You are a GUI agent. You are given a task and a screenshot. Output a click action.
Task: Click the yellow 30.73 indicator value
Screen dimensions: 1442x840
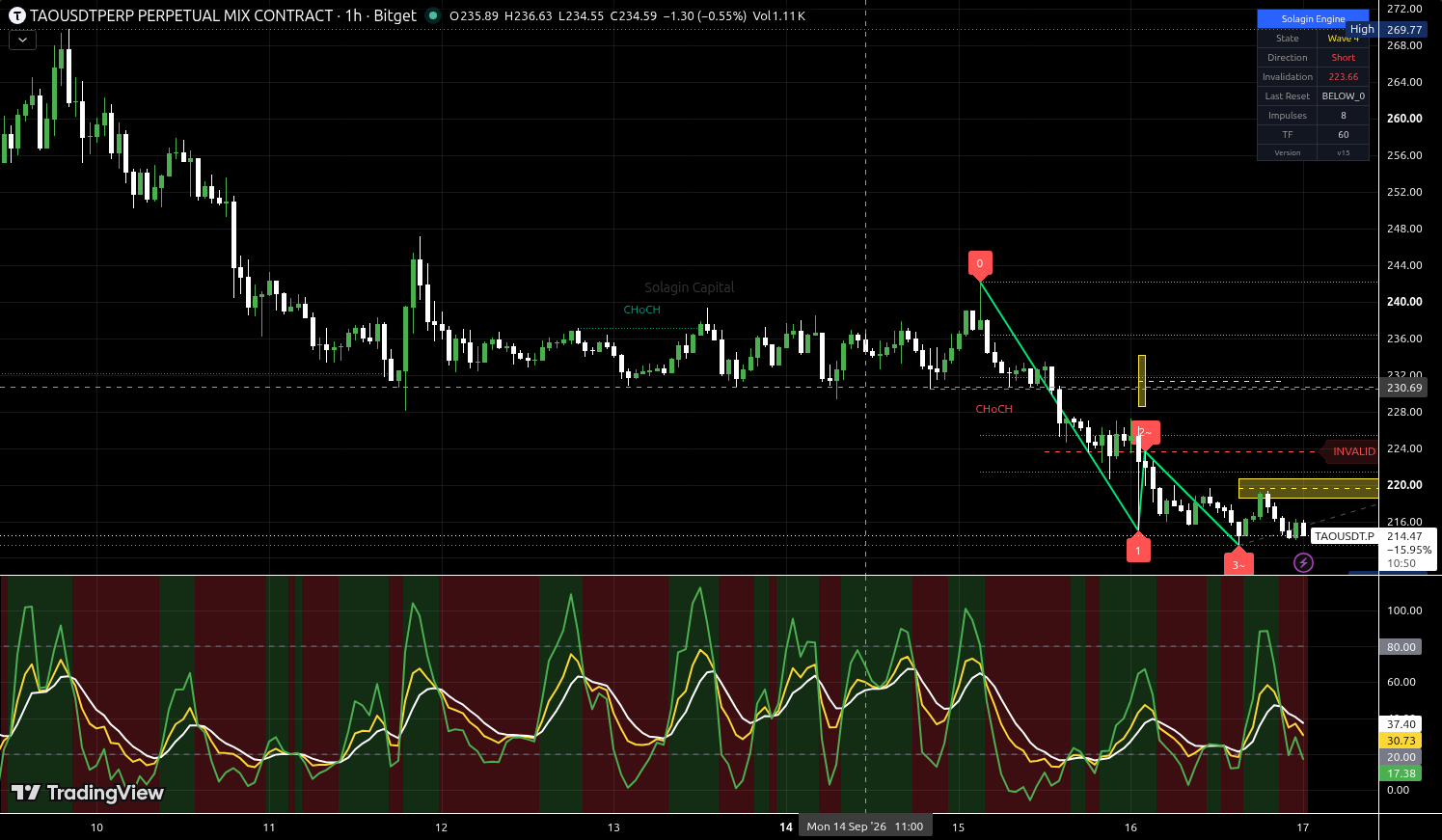pos(1401,741)
